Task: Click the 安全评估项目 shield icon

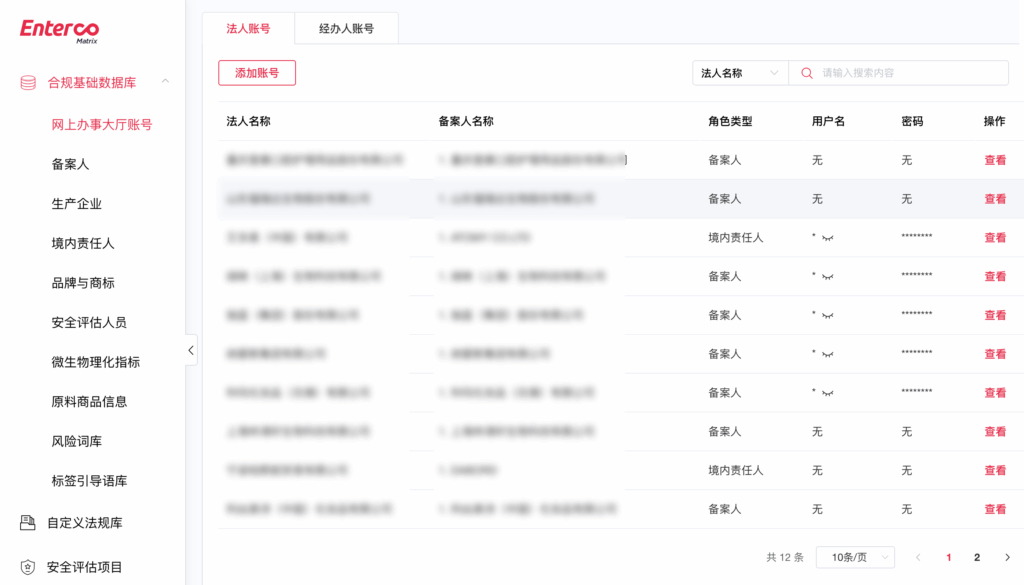Action: (x=28, y=567)
